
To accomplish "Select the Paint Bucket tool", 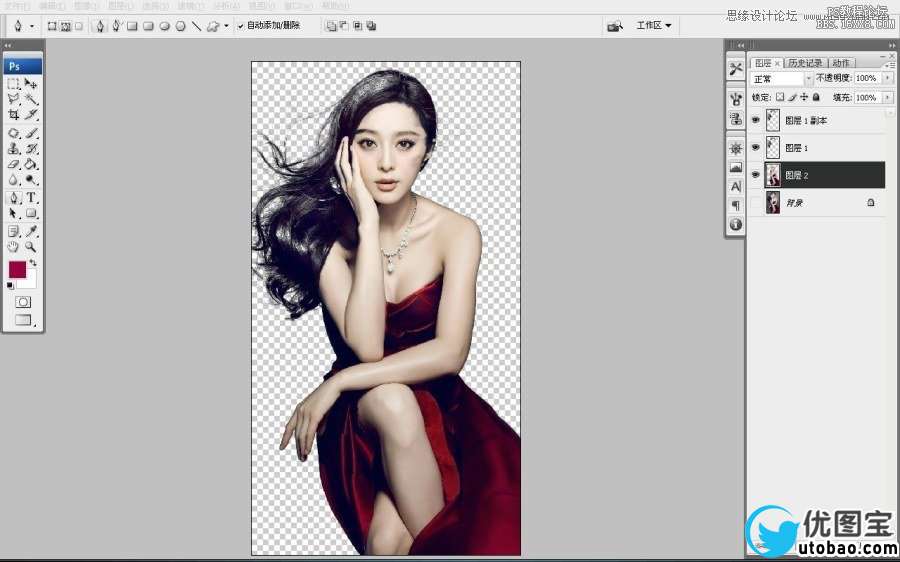I will click(30, 164).
